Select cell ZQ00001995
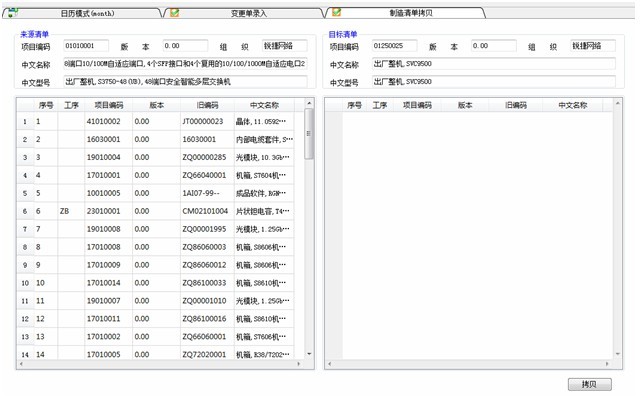 pos(207,229)
